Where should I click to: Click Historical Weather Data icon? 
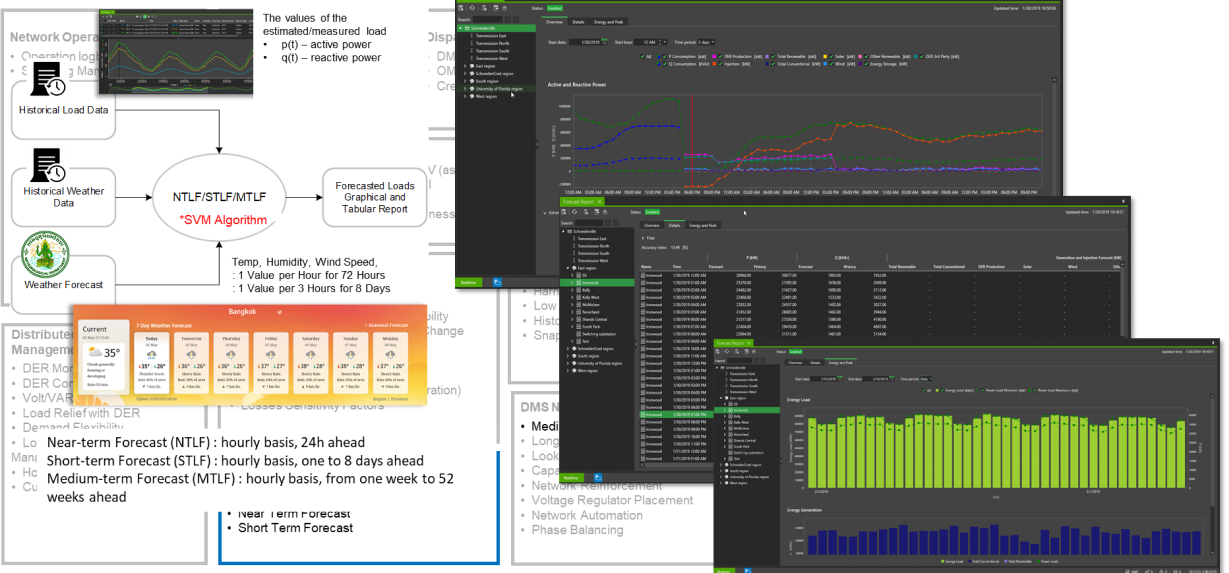(50, 165)
